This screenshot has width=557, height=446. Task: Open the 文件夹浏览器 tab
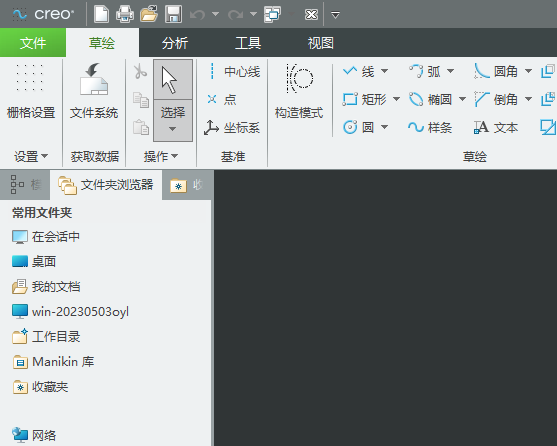106,185
